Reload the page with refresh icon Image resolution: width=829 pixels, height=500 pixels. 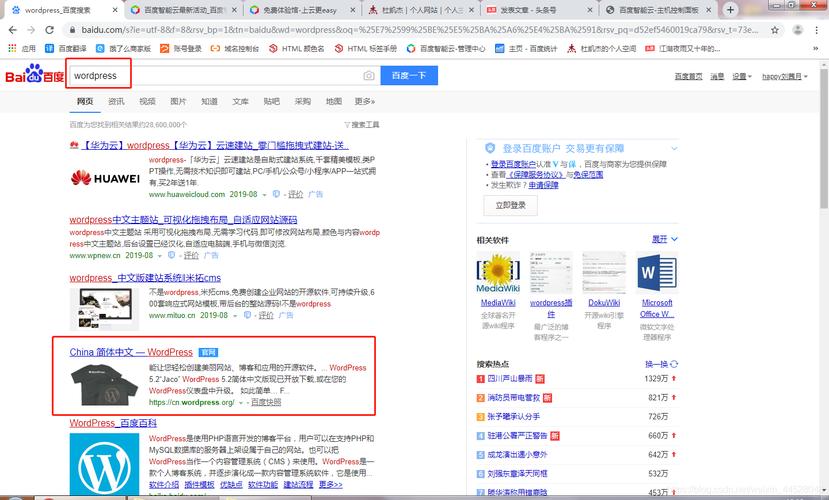(x=49, y=30)
